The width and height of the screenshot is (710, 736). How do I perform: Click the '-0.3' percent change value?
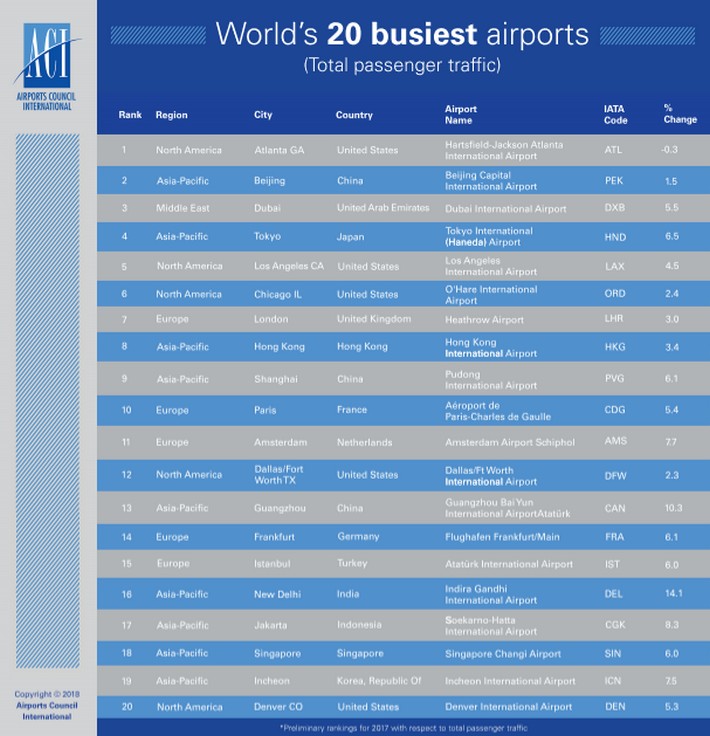pos(669,150)
